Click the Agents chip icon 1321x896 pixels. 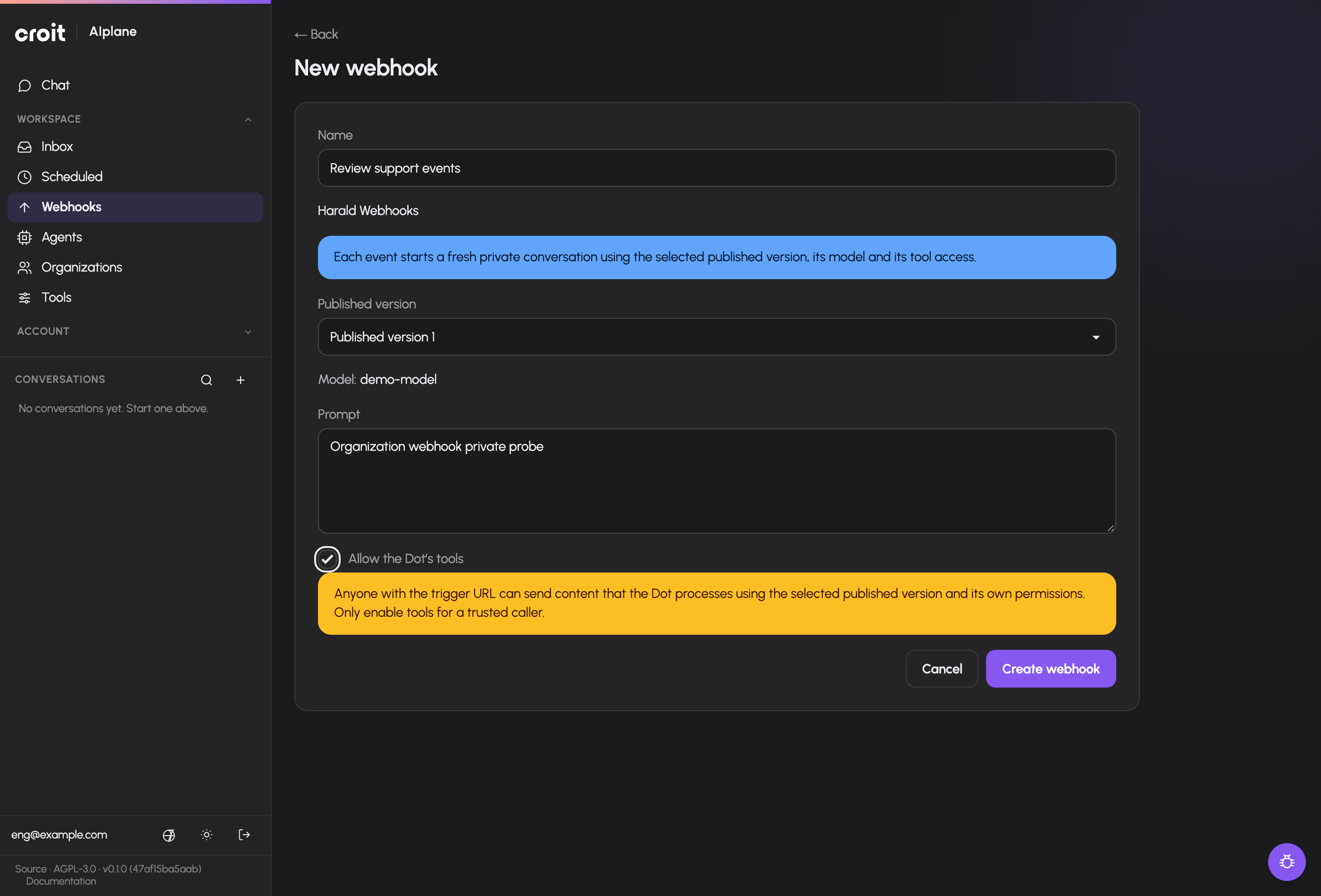25,238
